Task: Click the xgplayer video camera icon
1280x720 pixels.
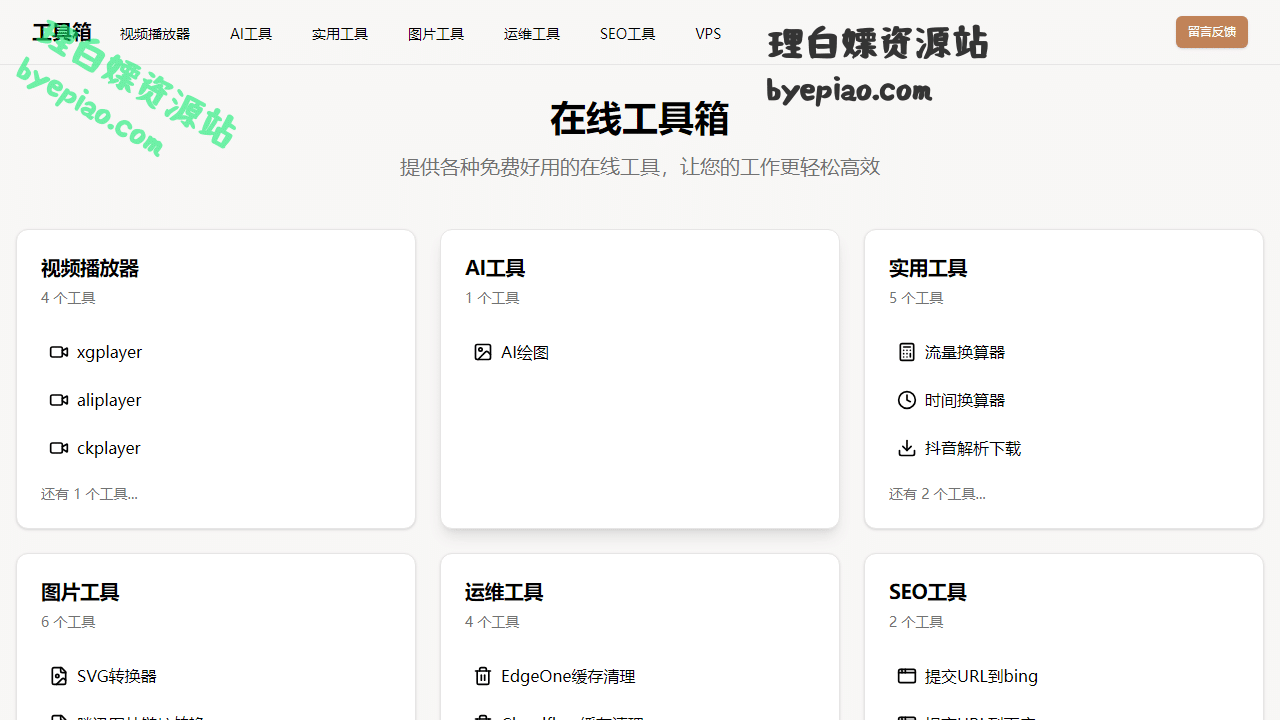Action: 59,352
